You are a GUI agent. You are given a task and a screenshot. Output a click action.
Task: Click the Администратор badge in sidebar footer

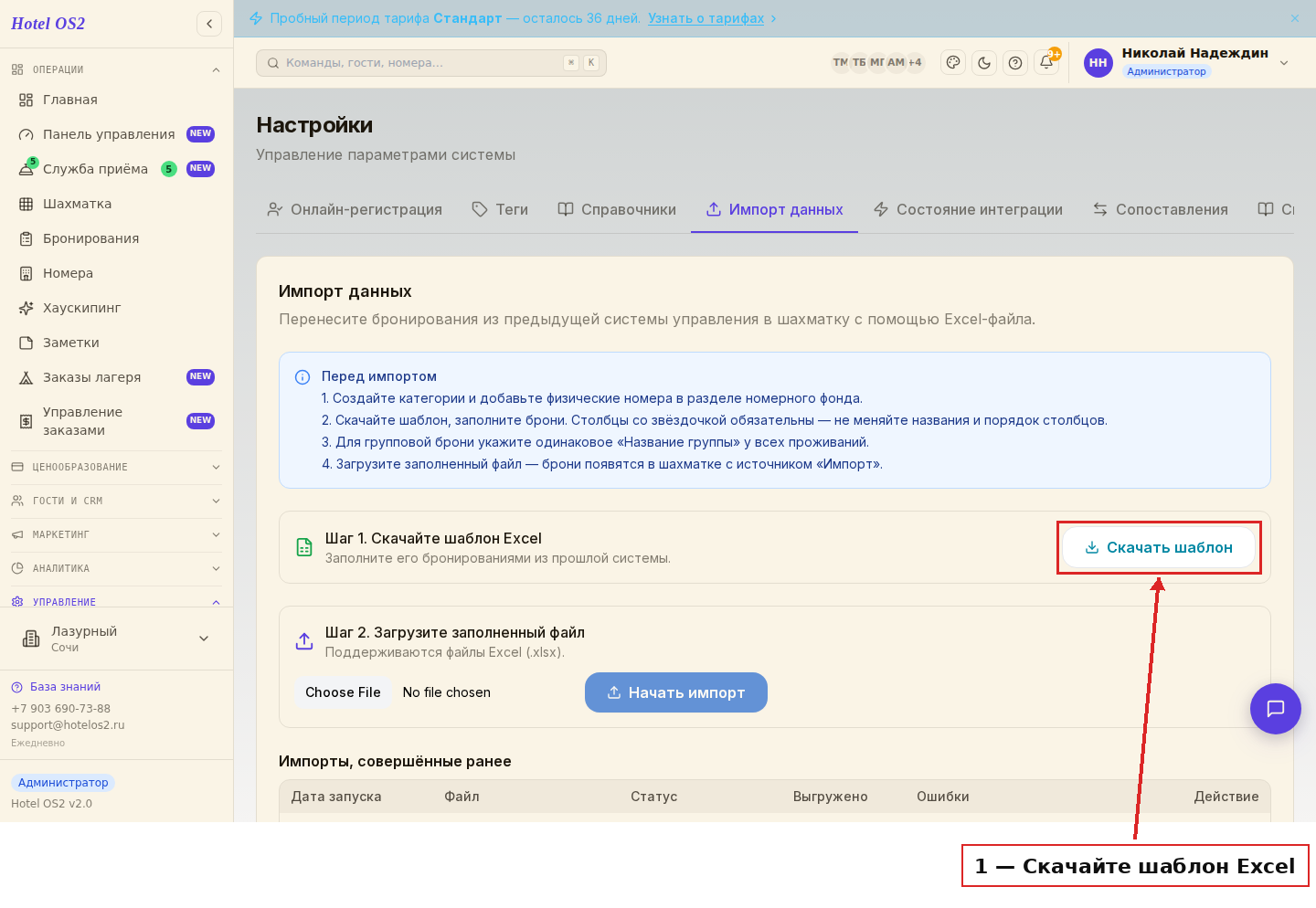63,783
